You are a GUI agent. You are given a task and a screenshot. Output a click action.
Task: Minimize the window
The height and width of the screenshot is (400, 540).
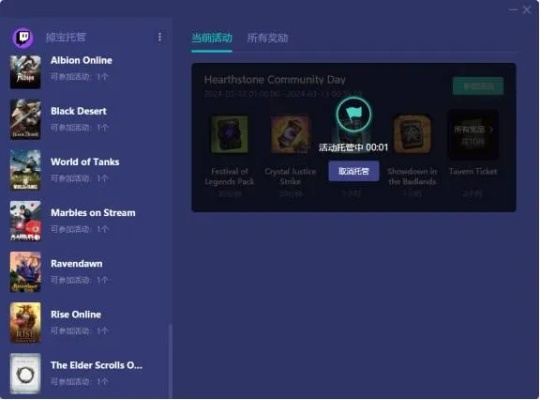pos(513,10)
